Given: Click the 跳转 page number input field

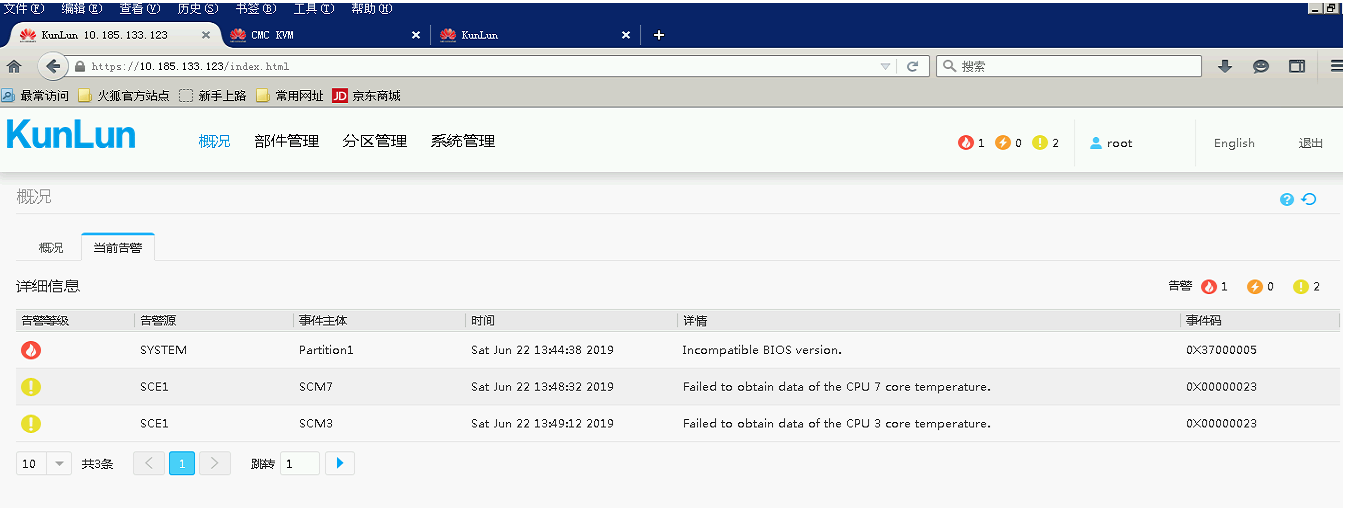Looking at the screenshot, I should (299, 463).
